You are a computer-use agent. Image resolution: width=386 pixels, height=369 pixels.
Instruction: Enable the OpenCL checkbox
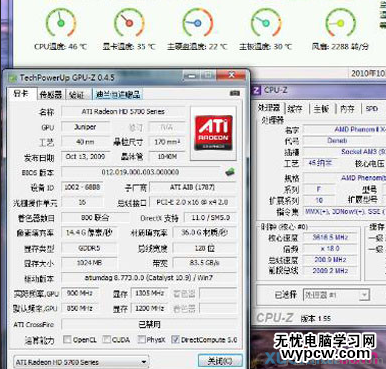[67, 339]
